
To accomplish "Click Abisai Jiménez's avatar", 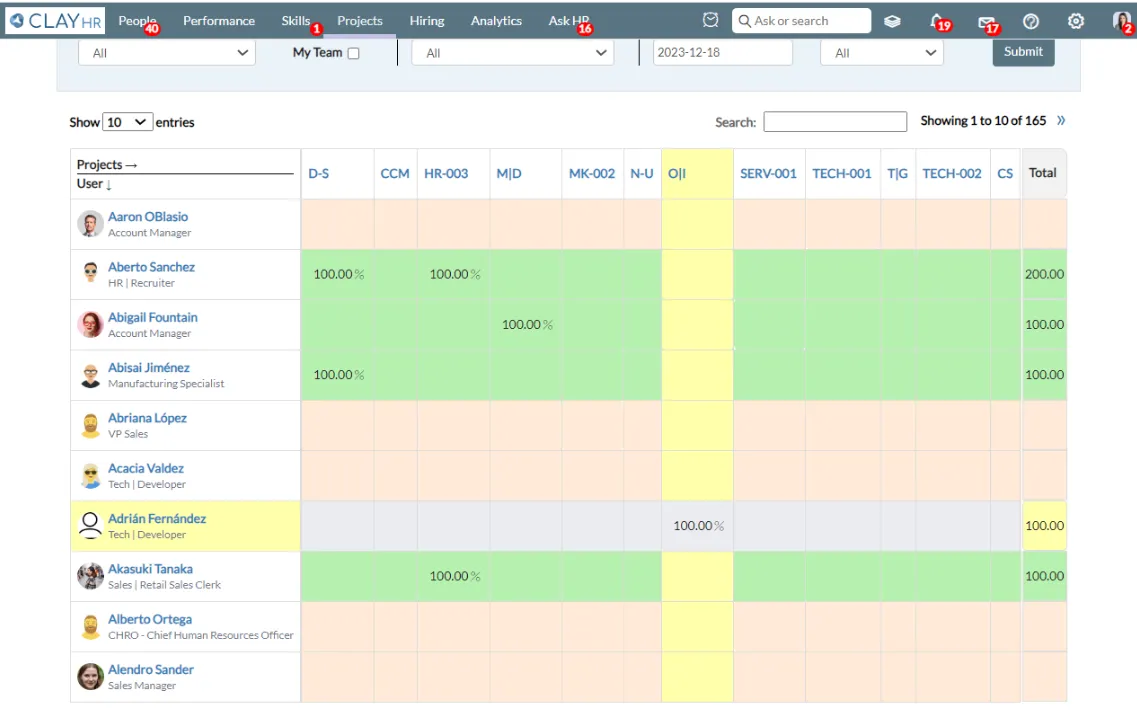I will tap(91, 375).
